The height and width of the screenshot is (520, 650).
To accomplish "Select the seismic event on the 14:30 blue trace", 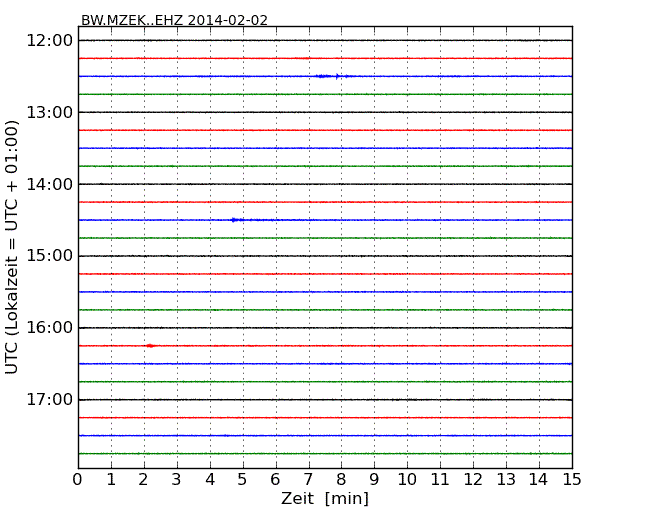I will tap(237, 220).
